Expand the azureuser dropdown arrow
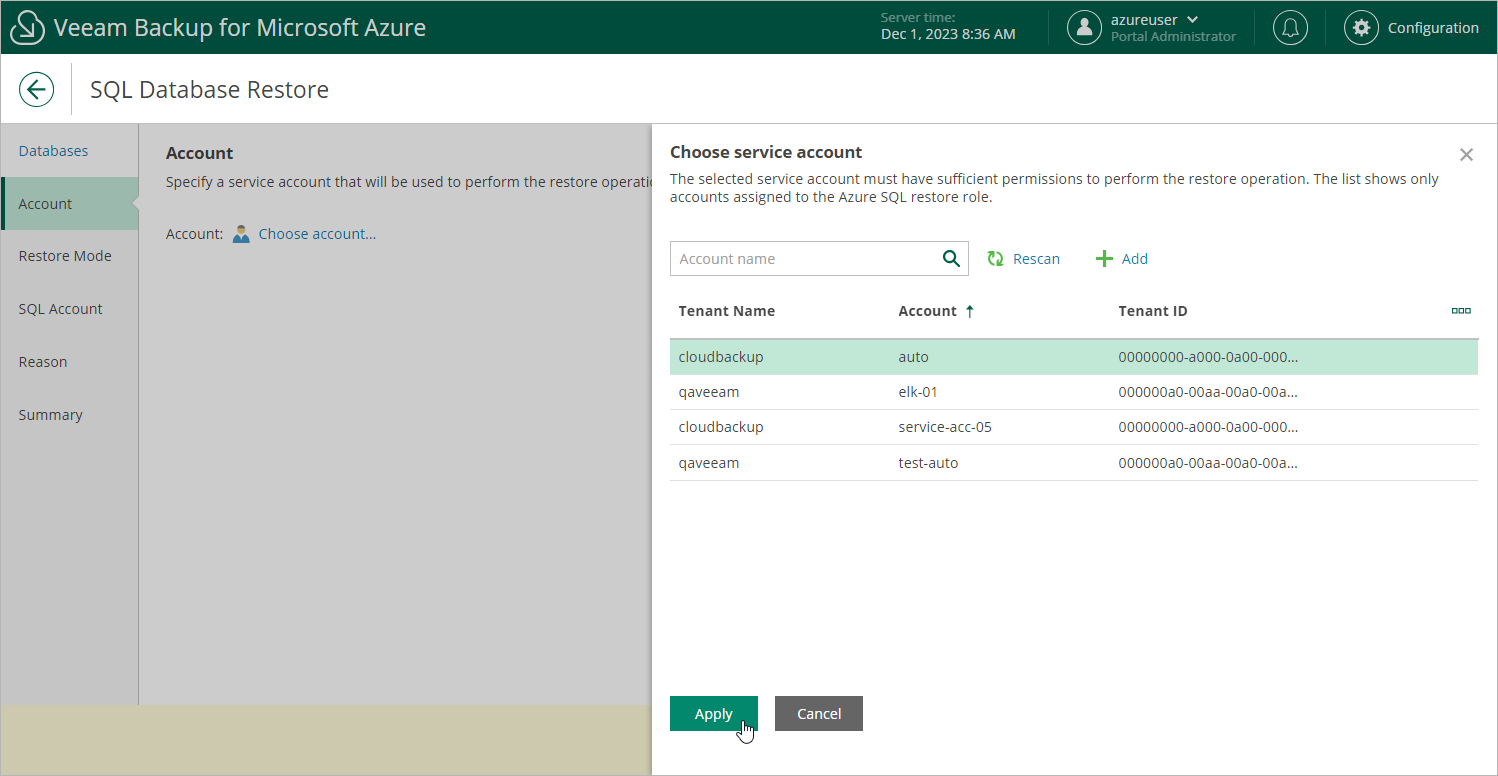The height and width of the screenshot is (776, 1498). point(1192,20)
